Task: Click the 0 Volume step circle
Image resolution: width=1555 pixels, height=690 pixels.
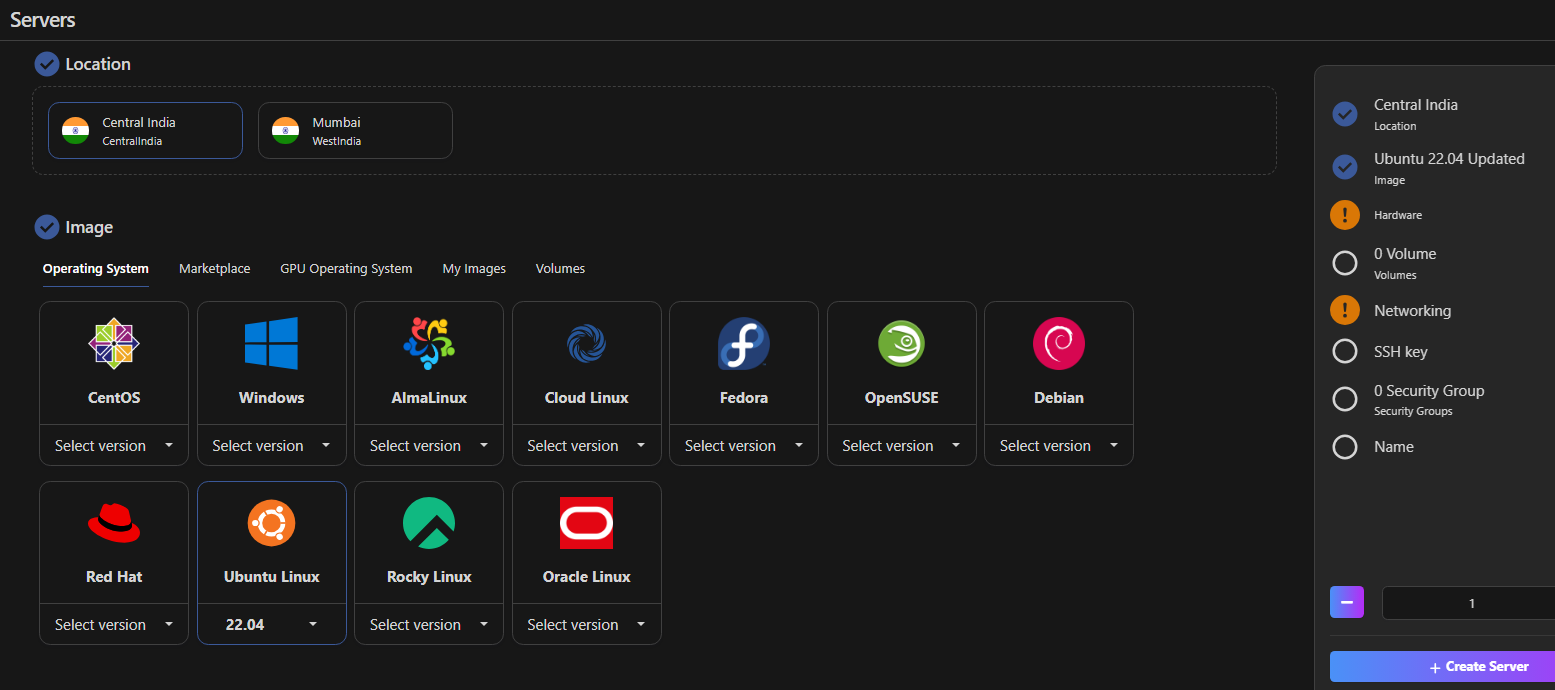Action: (x=1345, y=263)
